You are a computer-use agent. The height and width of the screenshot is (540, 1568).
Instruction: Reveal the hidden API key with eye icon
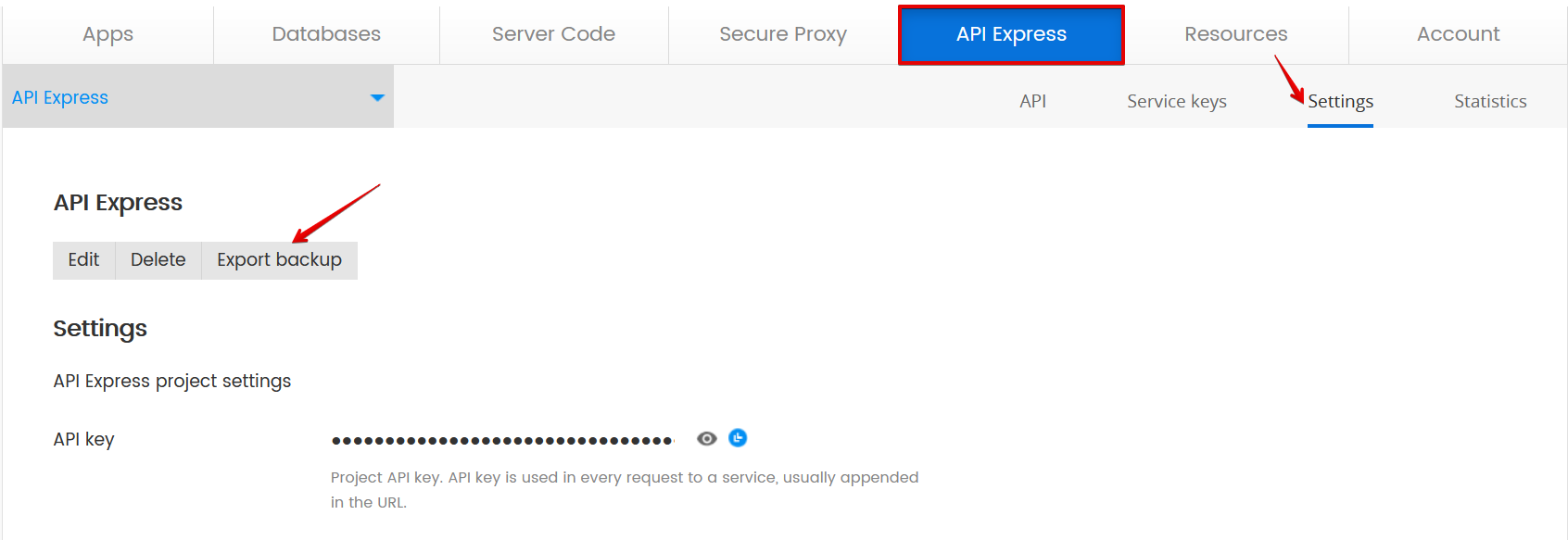(707, 439)
